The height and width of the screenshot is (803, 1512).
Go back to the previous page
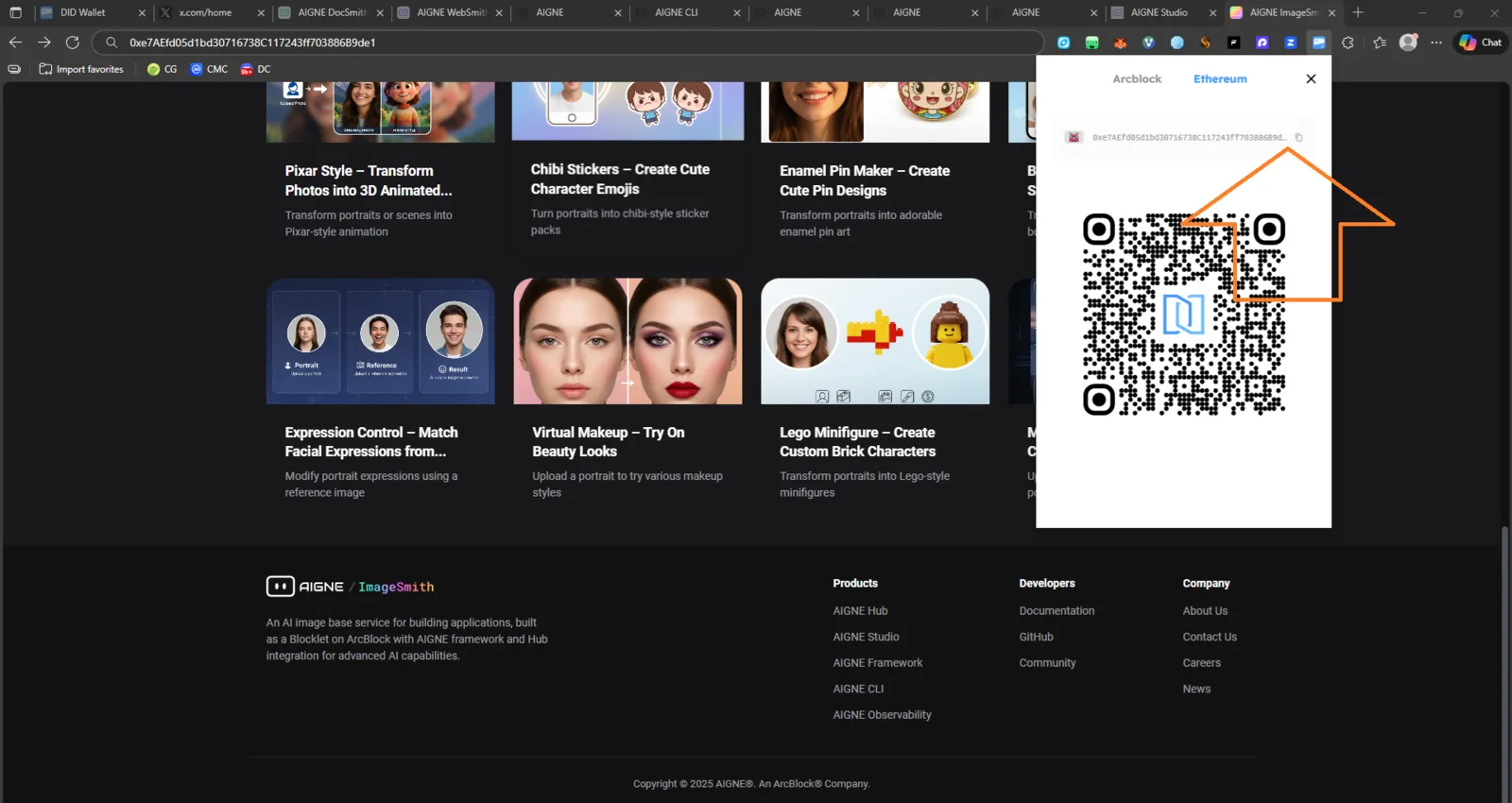point(15,43)
